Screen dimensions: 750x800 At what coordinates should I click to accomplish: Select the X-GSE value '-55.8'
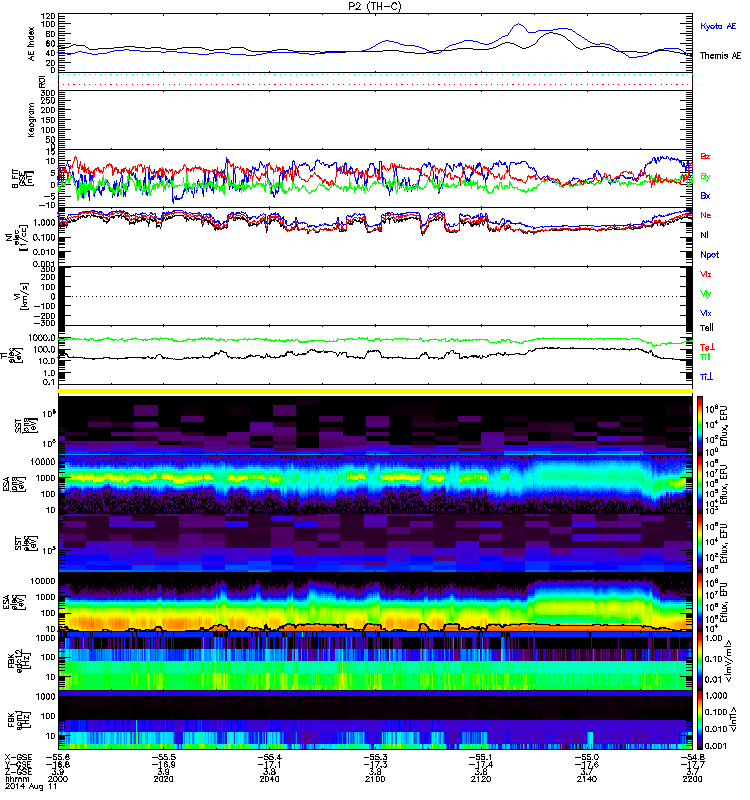pos(58,757)
